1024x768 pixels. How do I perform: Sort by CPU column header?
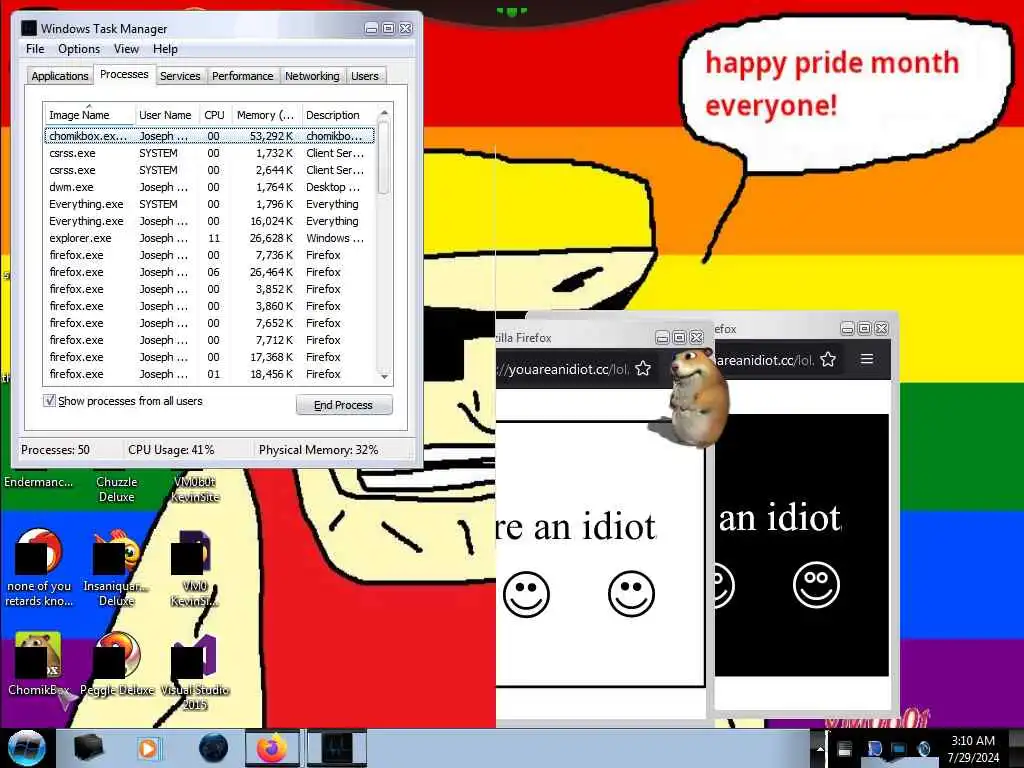214,115
